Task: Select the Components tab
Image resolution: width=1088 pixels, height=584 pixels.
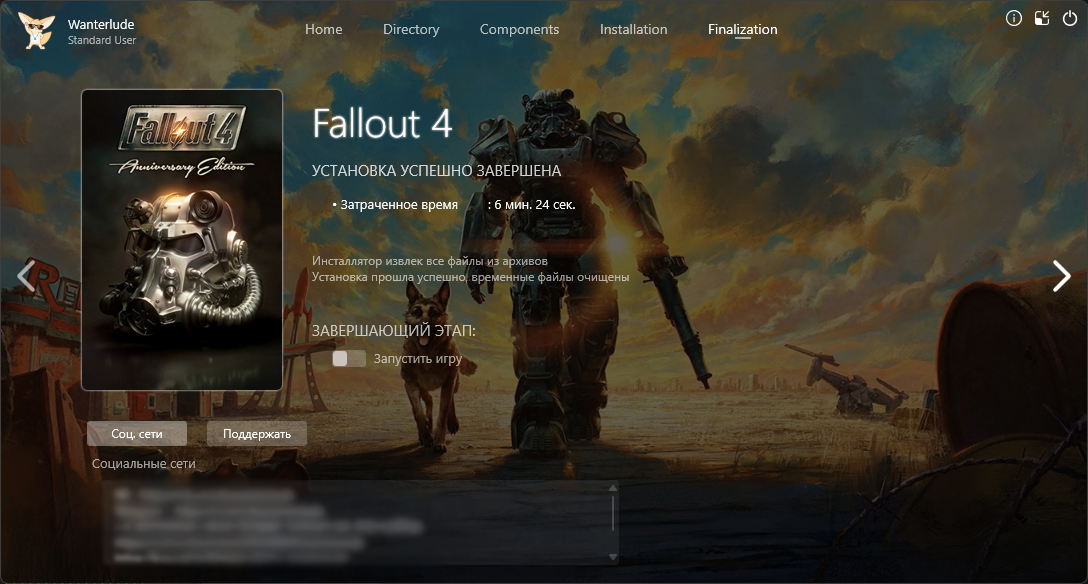Action: pyautogui.click(x=519, y=29)
